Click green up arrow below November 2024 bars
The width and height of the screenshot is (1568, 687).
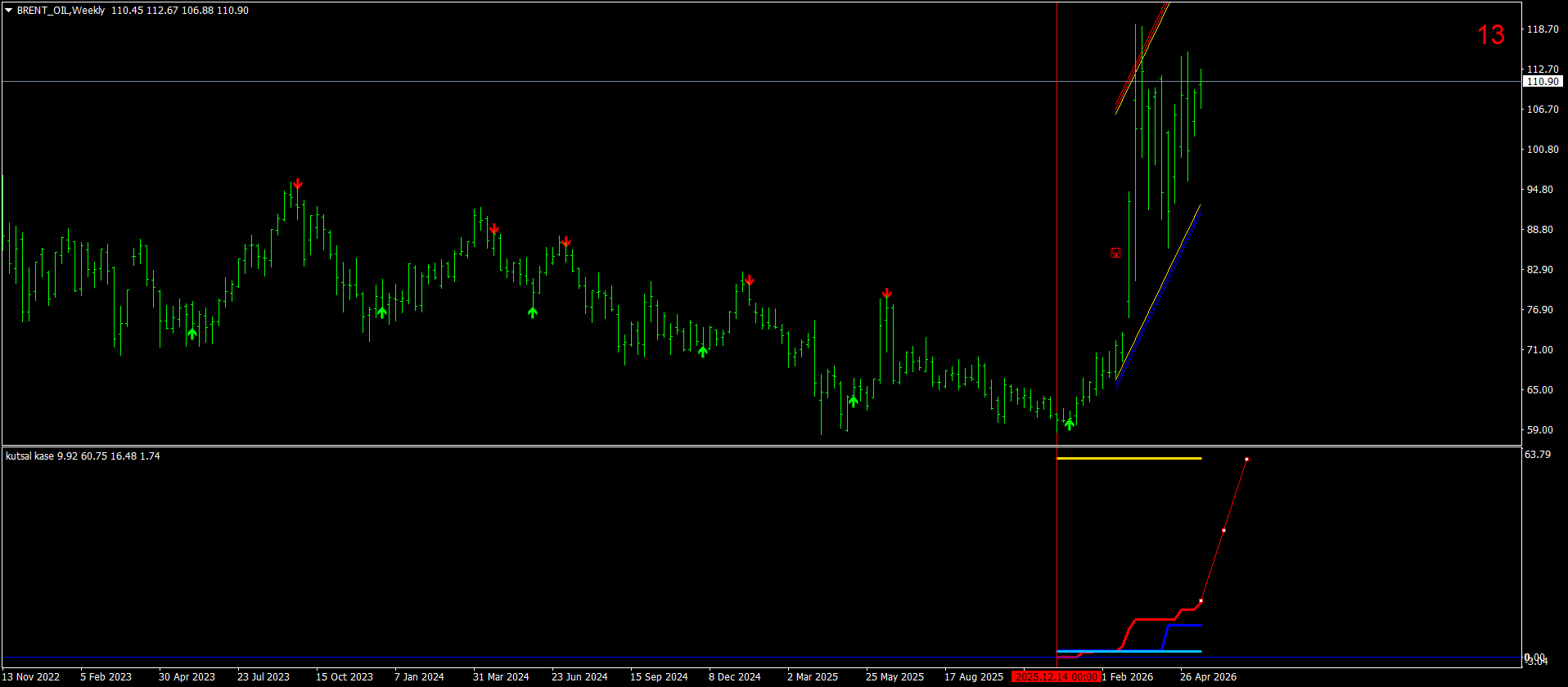(703, 352)
